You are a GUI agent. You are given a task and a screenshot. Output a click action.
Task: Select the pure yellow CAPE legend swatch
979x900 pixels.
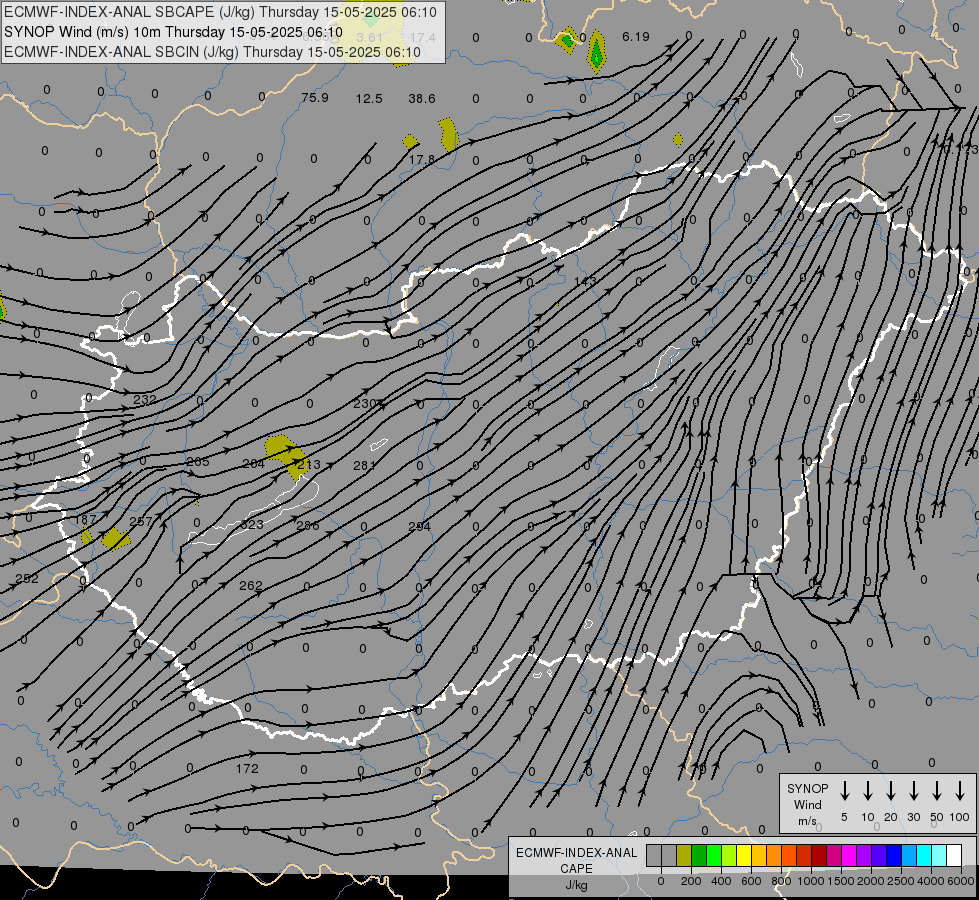pyautogui.click(x=744, y=855)
